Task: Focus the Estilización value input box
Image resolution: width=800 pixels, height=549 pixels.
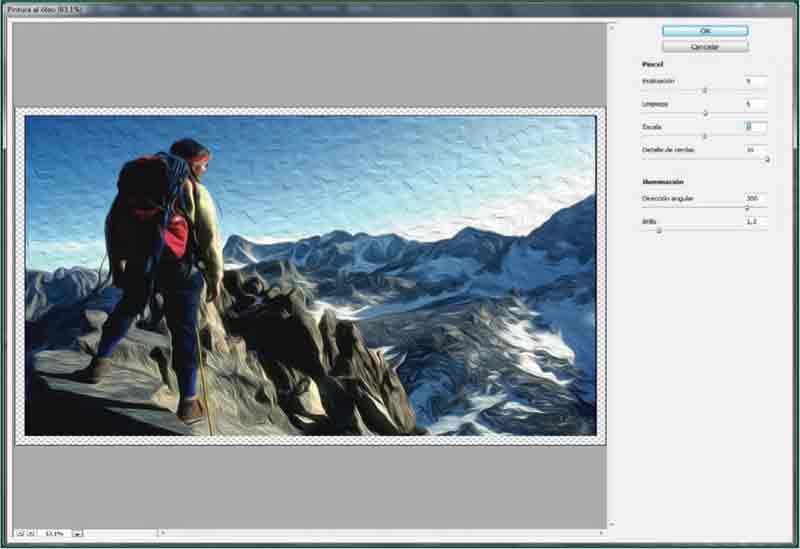Action: pyautogui.click(x=755, y=80)
